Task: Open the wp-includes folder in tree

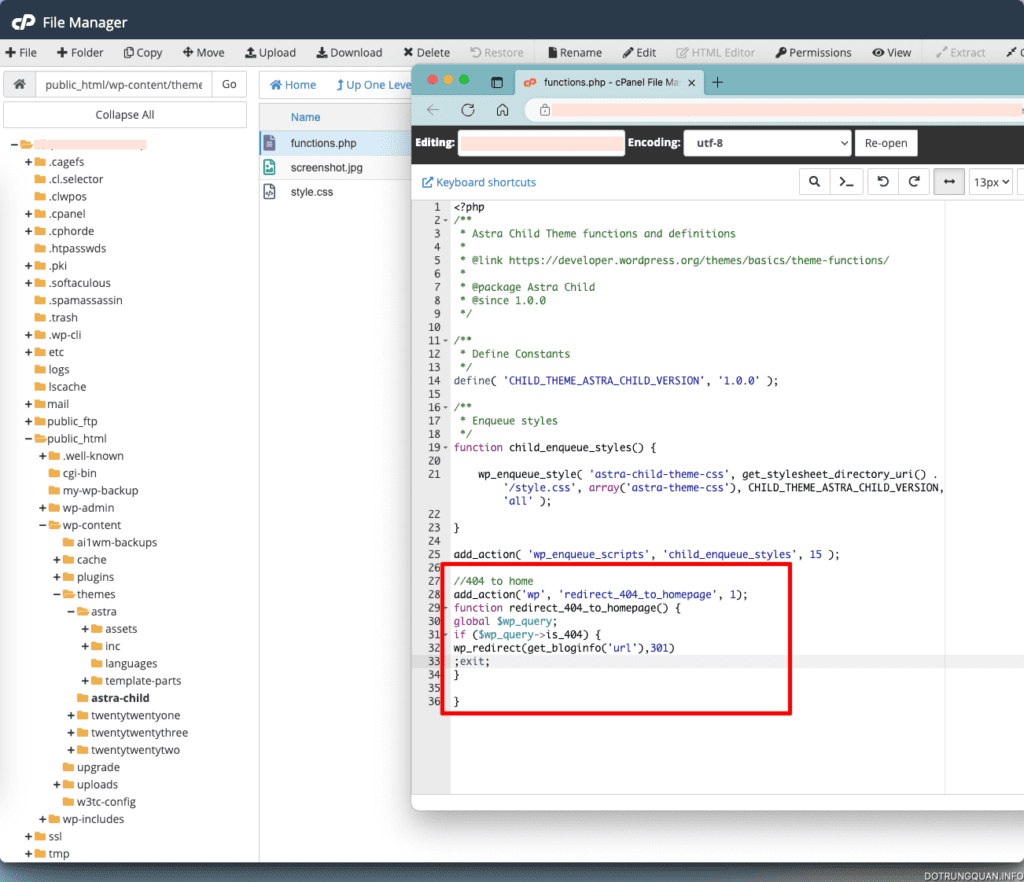Action: (93, 819)
